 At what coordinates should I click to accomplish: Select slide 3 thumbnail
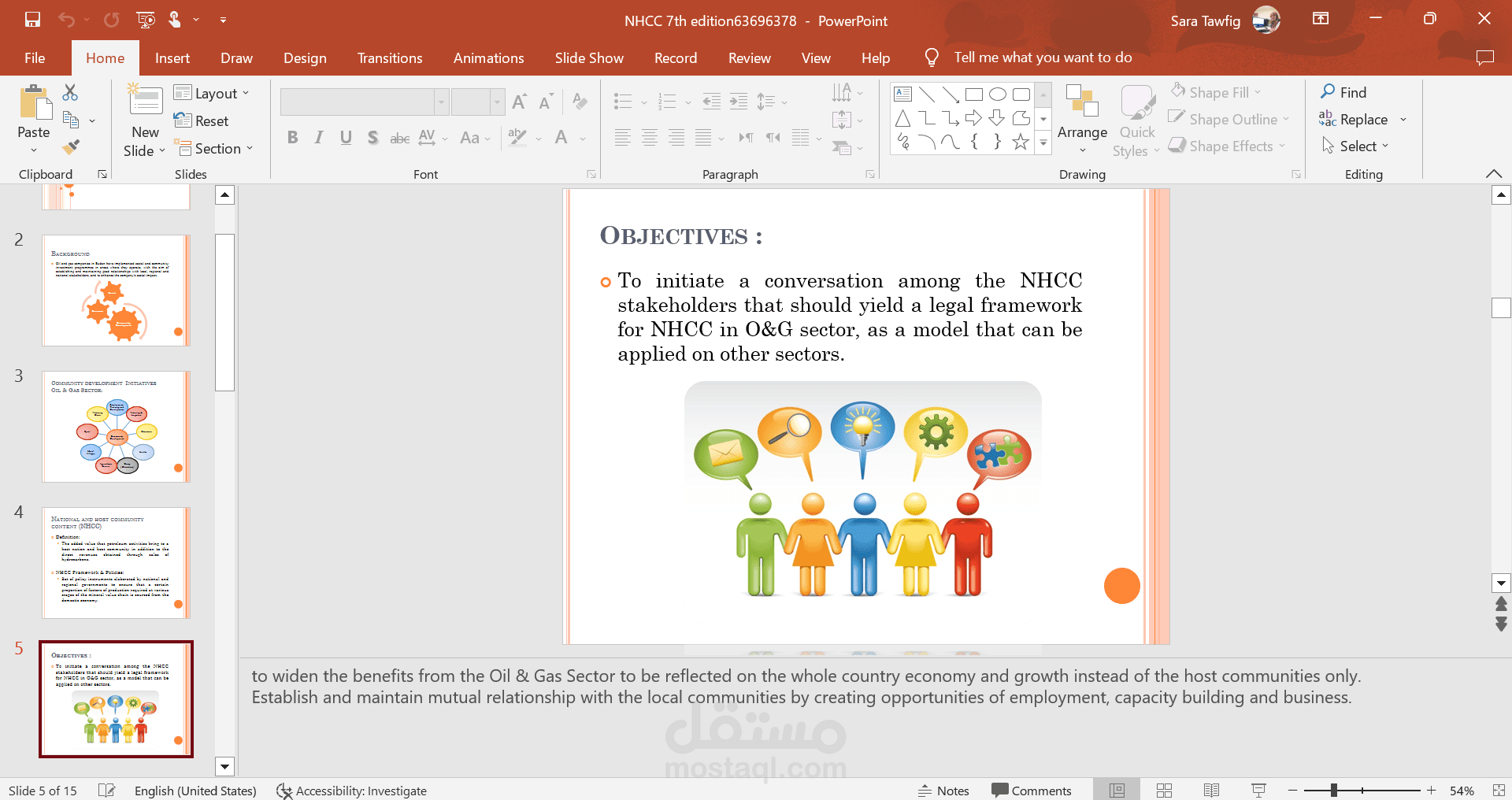(116, 426)
